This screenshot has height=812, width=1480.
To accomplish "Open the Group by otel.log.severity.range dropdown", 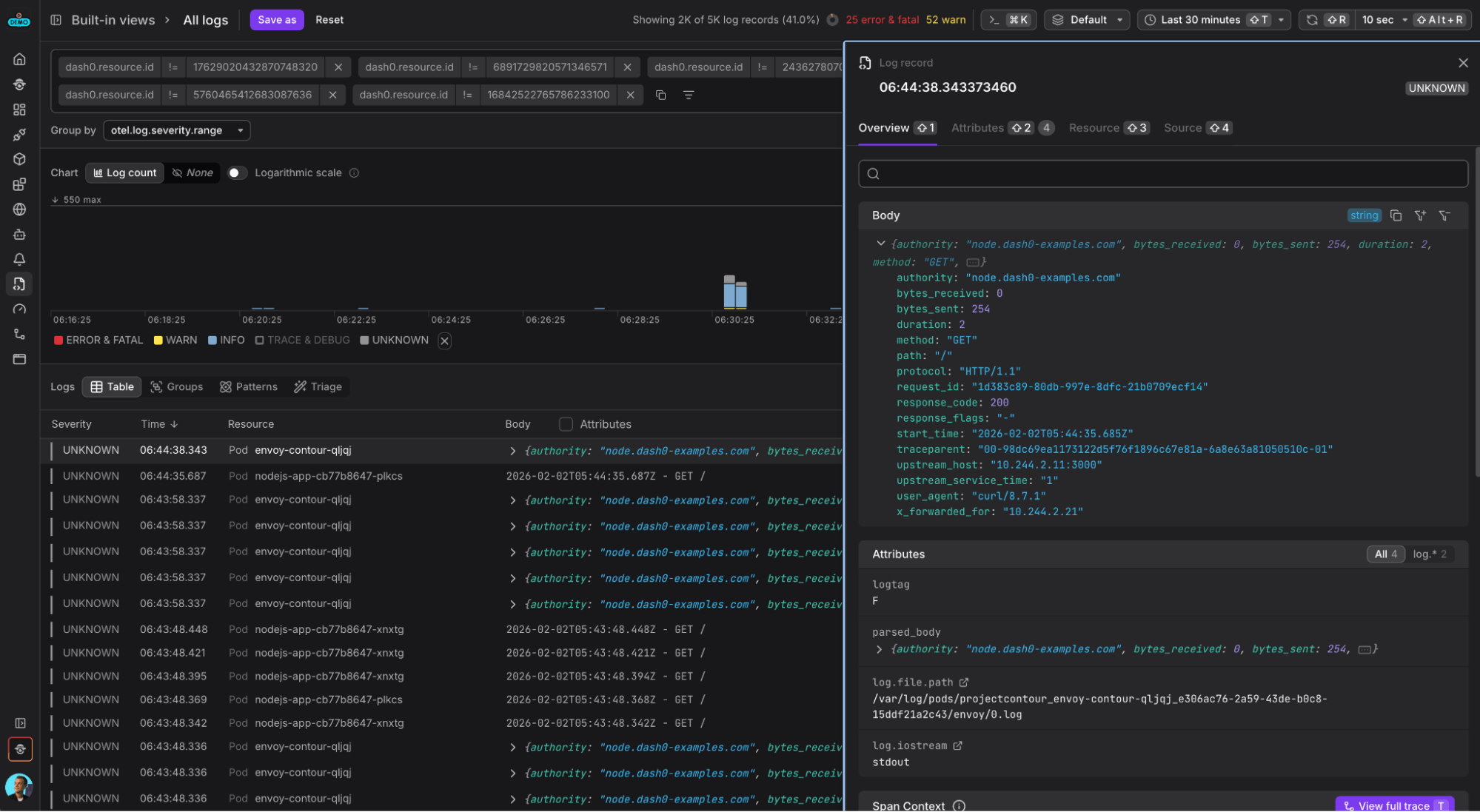I will click(x=177, y=130).
